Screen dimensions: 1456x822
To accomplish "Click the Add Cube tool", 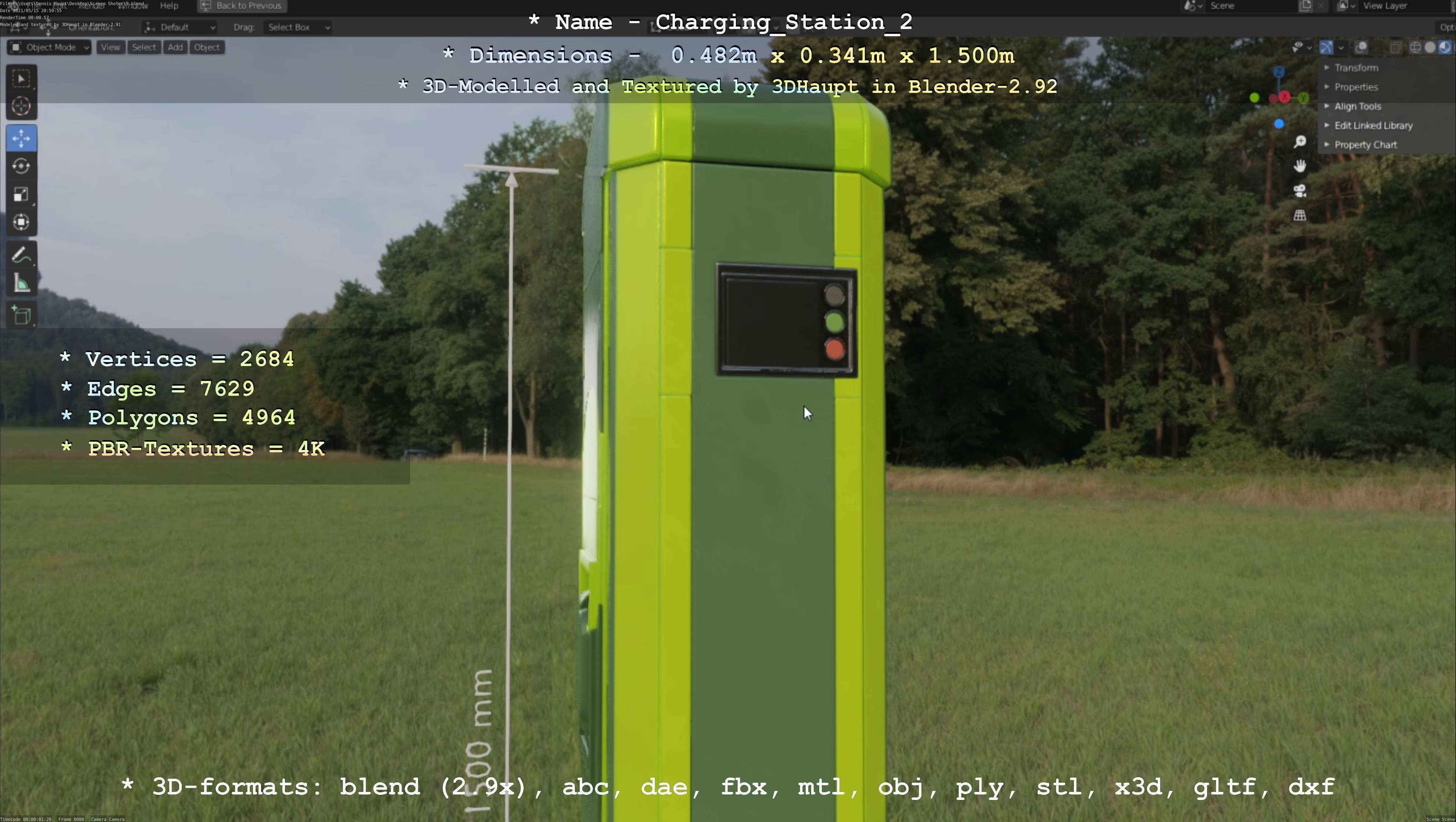I will click(x=21, y=315).
